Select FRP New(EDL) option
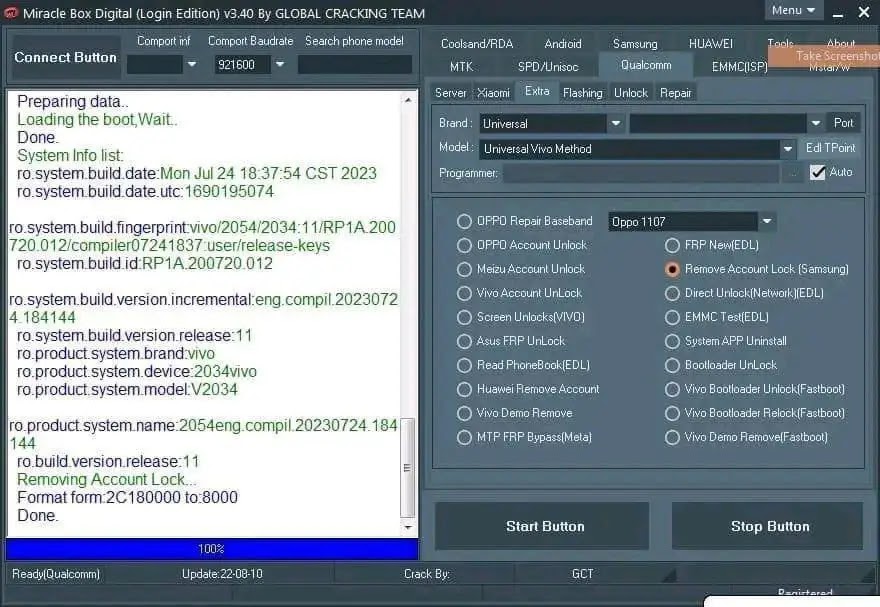880x607 pixels. (672, 246)
